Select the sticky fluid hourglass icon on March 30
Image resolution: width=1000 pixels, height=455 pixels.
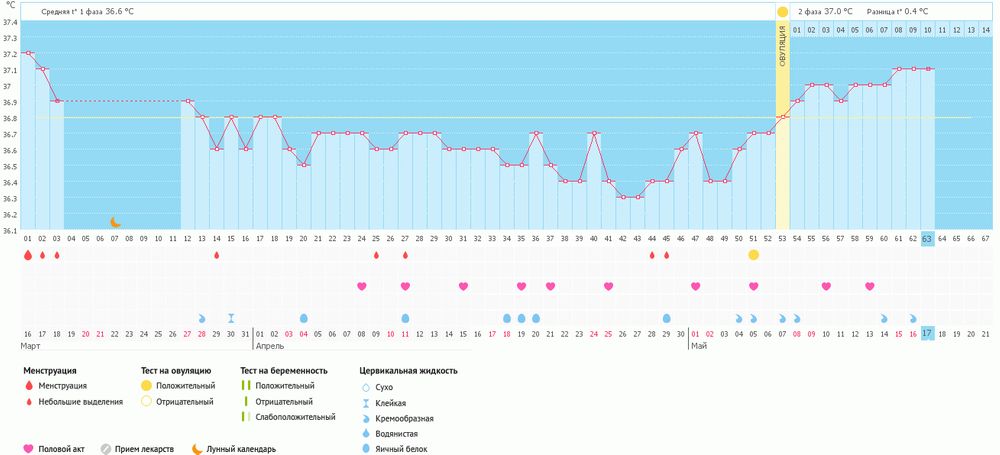click(x=231, y=318)
